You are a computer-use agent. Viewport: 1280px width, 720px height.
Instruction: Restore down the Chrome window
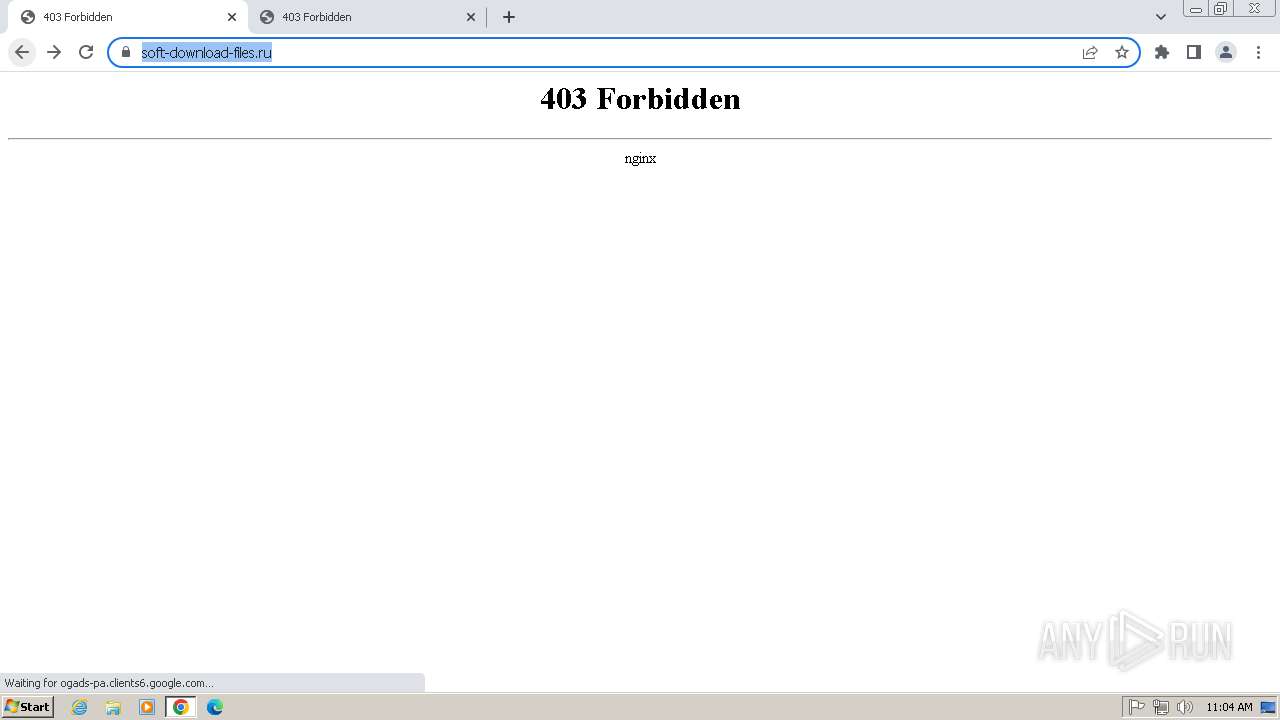coord(1221,9)
